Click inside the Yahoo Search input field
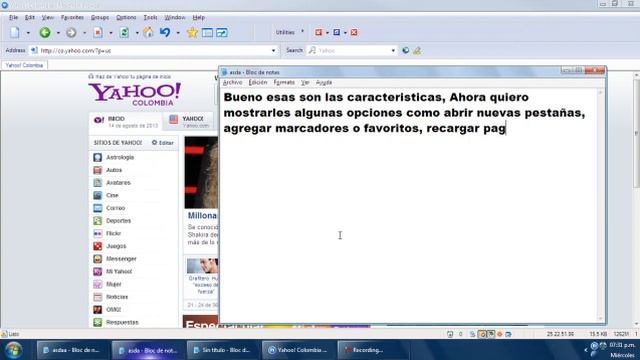This screenshot has height=360, width=640. click(352, 51)
